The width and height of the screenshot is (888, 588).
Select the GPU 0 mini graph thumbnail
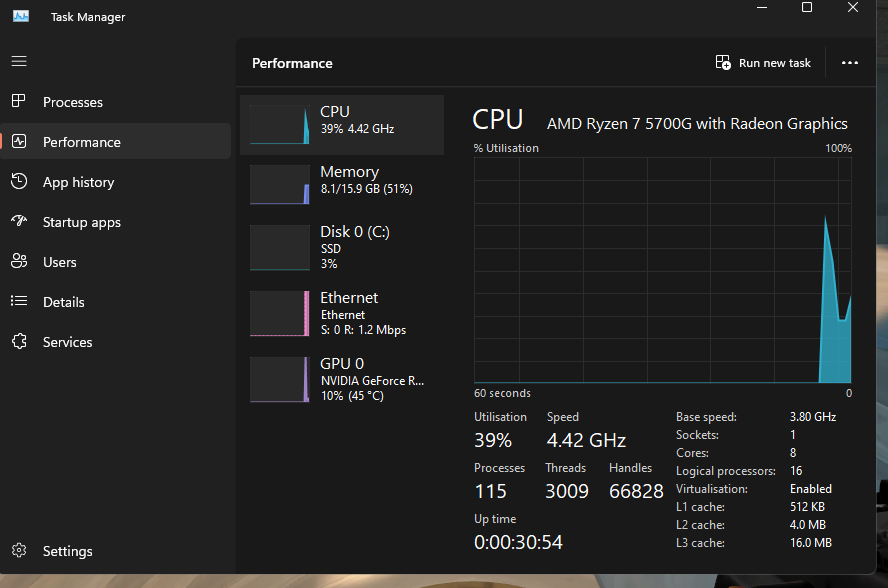pos(280,380)
